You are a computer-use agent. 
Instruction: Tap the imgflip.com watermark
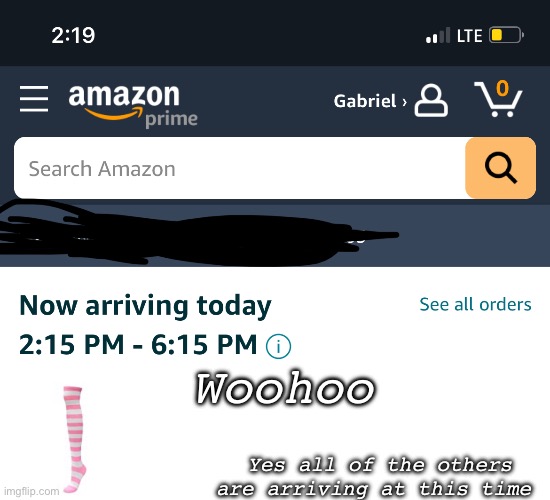[32, 491]
